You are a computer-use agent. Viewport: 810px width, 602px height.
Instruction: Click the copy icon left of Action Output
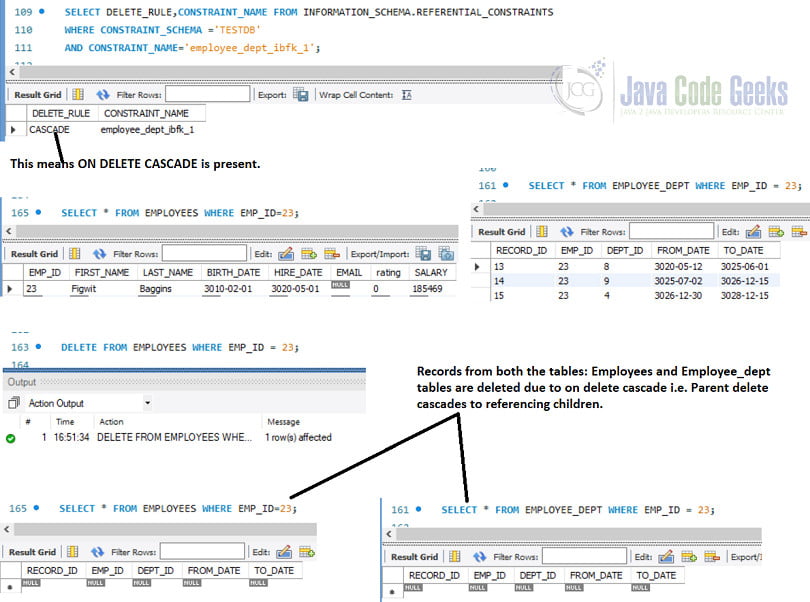coord(14,403)
